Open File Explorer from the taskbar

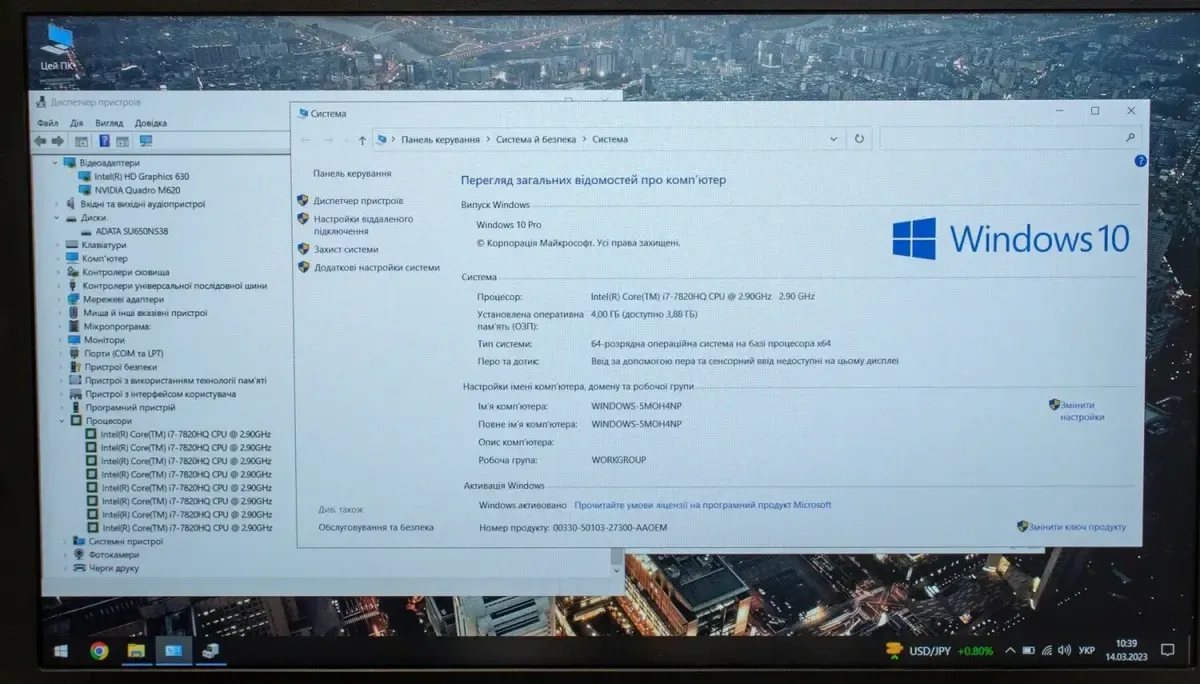(x=136, y=651)
